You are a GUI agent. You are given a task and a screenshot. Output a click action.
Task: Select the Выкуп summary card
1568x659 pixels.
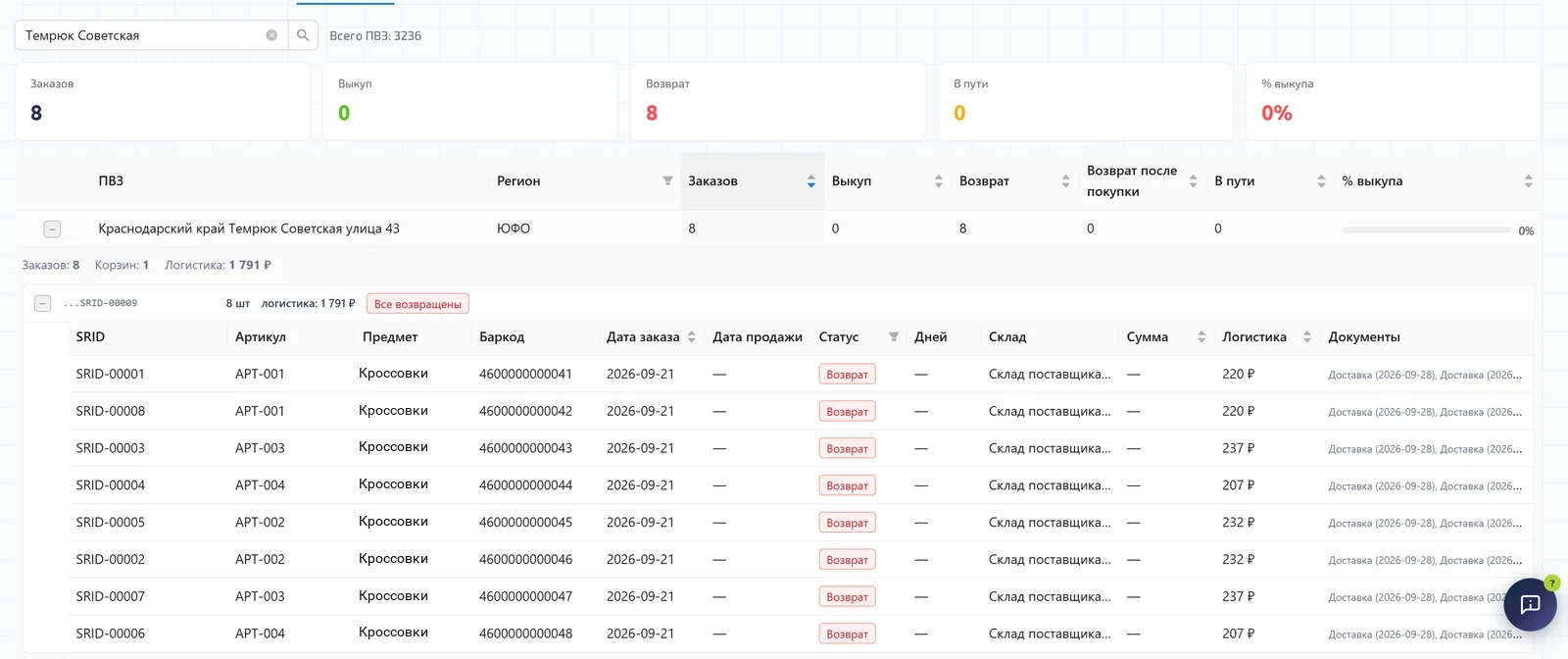[x=470, y=101]
